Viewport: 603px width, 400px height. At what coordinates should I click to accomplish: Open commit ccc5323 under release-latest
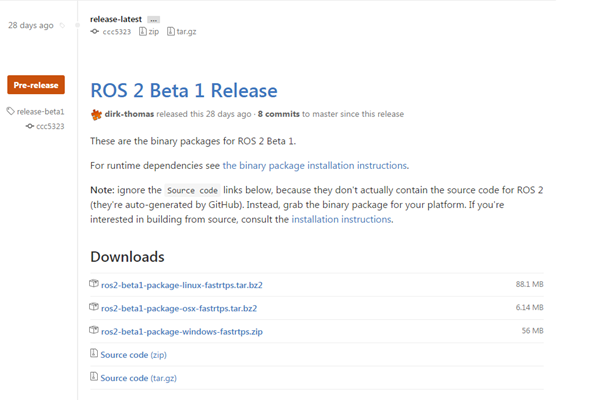(x=117, y=32)
